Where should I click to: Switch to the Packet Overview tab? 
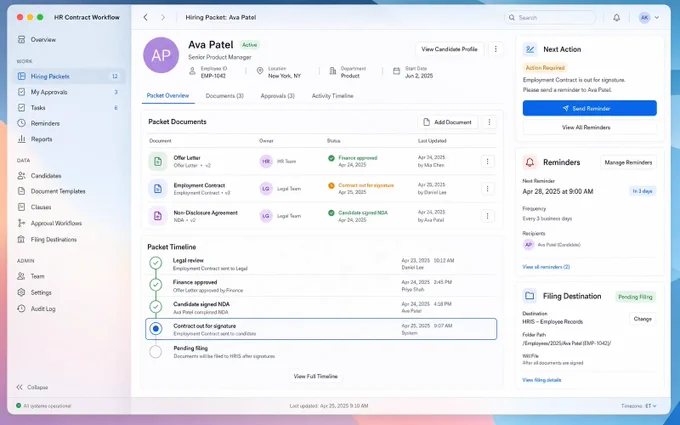168,95
